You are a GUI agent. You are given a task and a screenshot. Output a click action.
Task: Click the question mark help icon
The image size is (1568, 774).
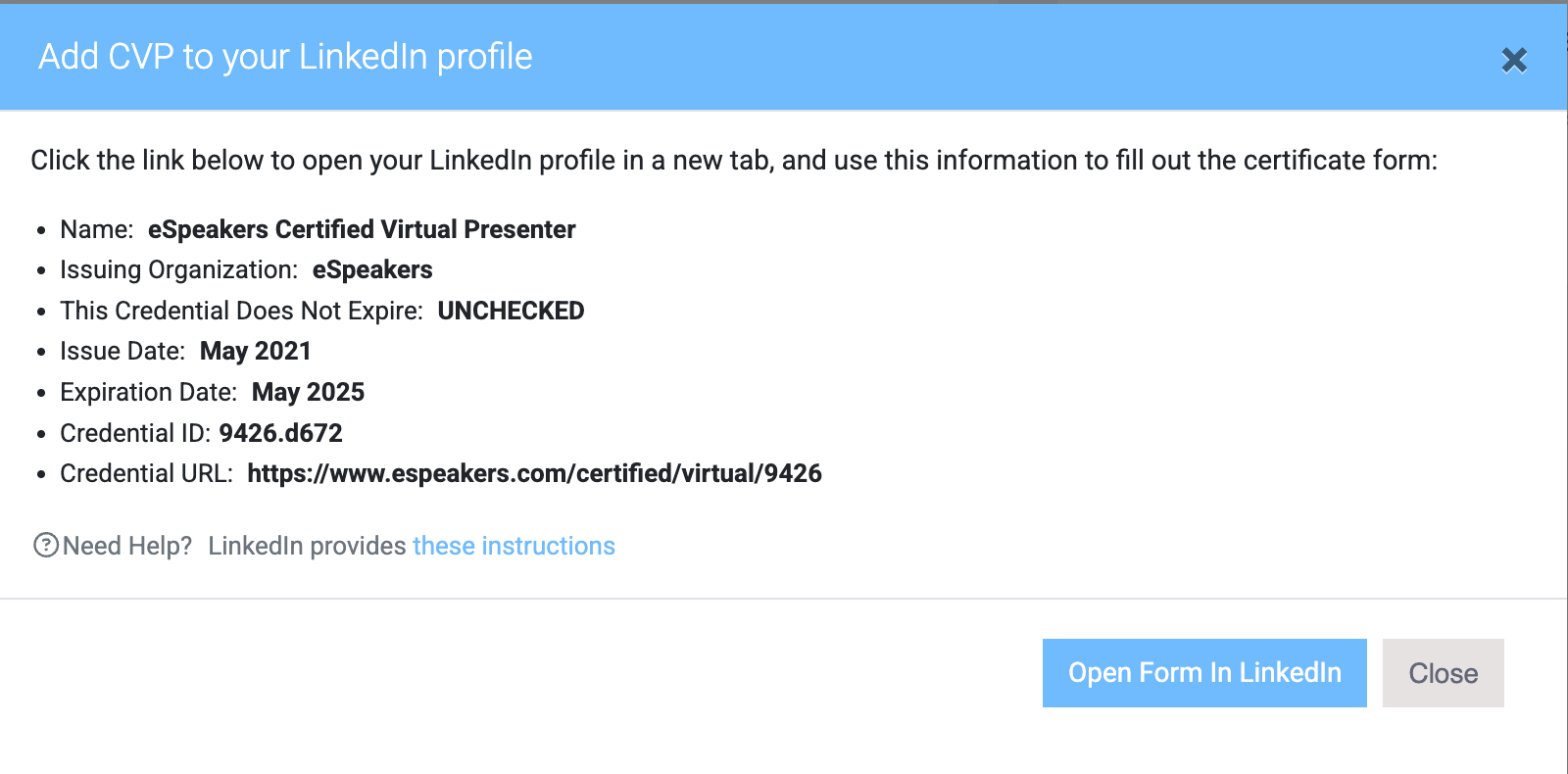(46, 545)
